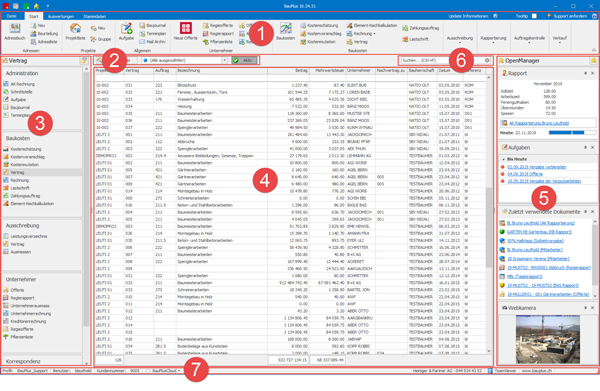Screen dimensions: 600x391
Task: Create a Neue Offerte
Action: pyautogui.click(x=186, y=31)
